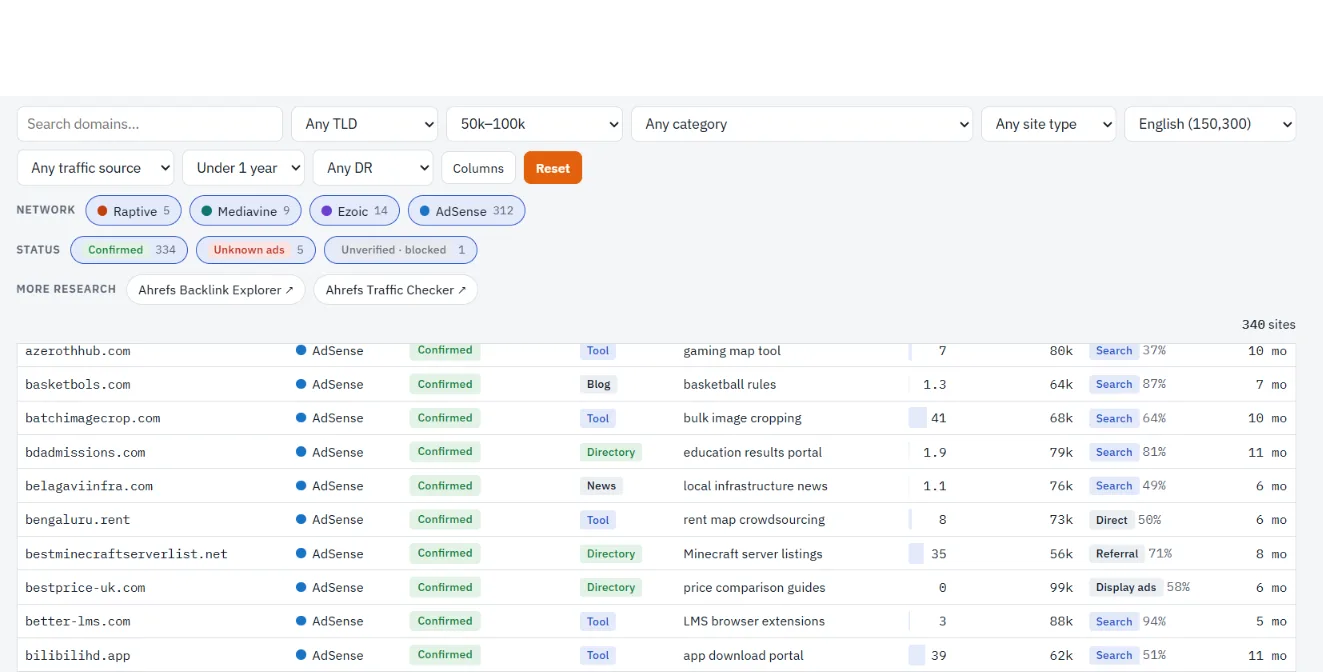Open the Any TLD dropdown
The image size is (1323, 672).
[365, 124]
